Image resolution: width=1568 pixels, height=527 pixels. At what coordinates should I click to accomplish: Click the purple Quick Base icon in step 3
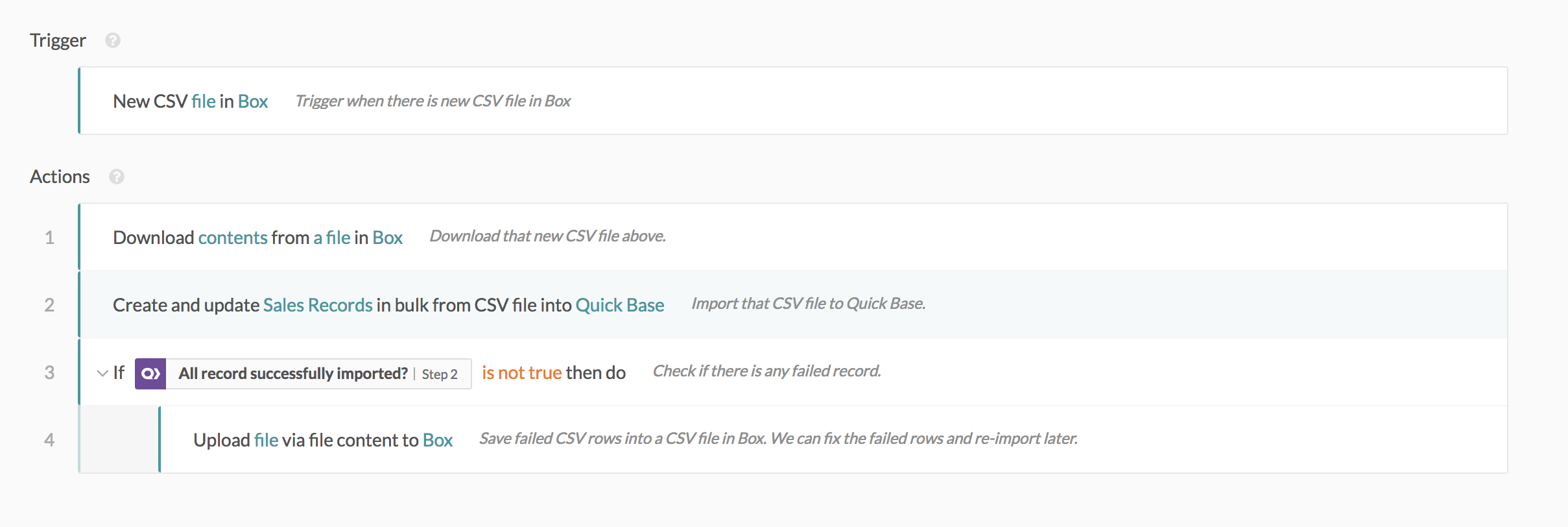pos(150,374)
